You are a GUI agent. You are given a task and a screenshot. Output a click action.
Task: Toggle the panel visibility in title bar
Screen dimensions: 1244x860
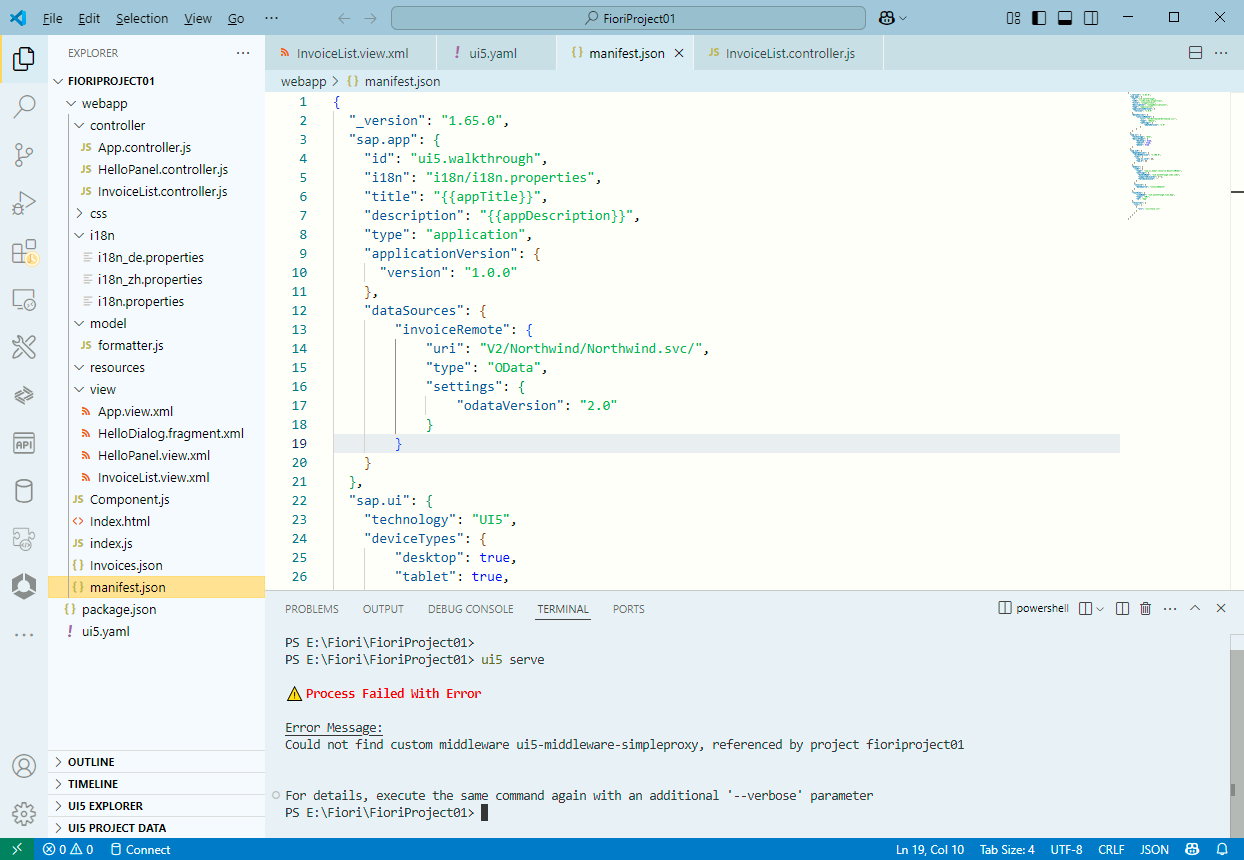(x=1063, y=17)
